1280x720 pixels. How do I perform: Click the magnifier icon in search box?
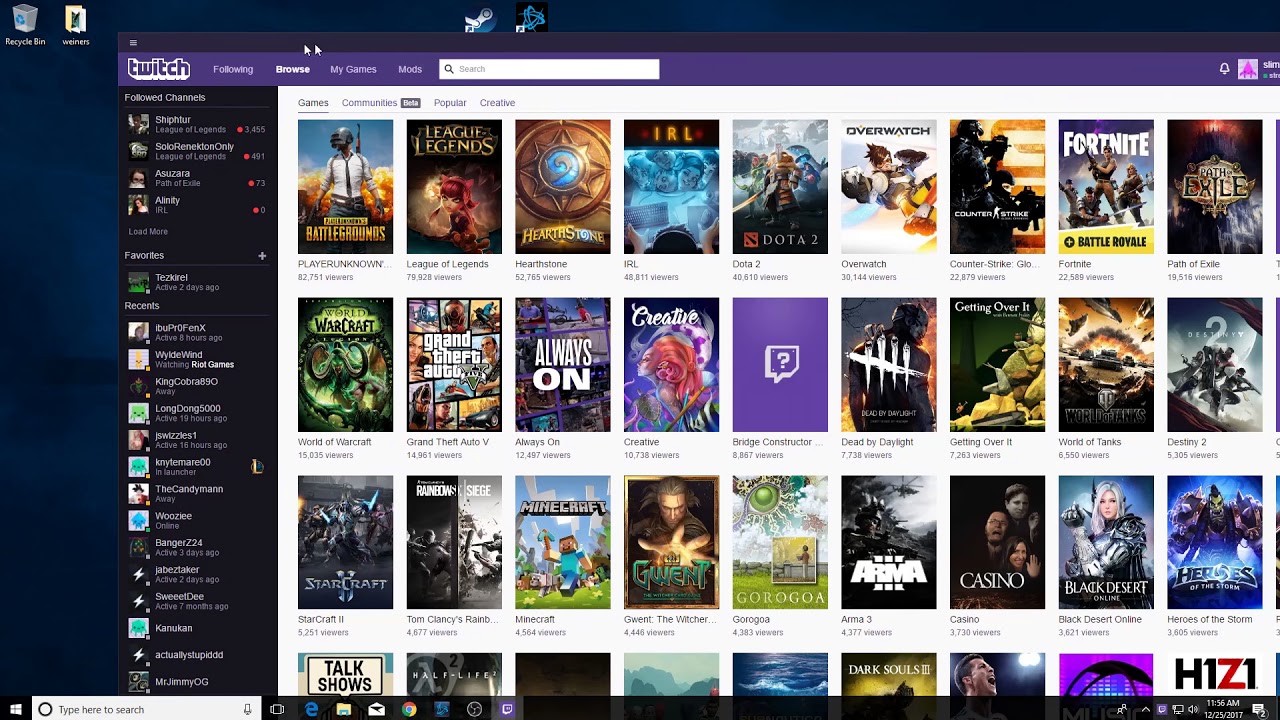click(x=449, y=69)
